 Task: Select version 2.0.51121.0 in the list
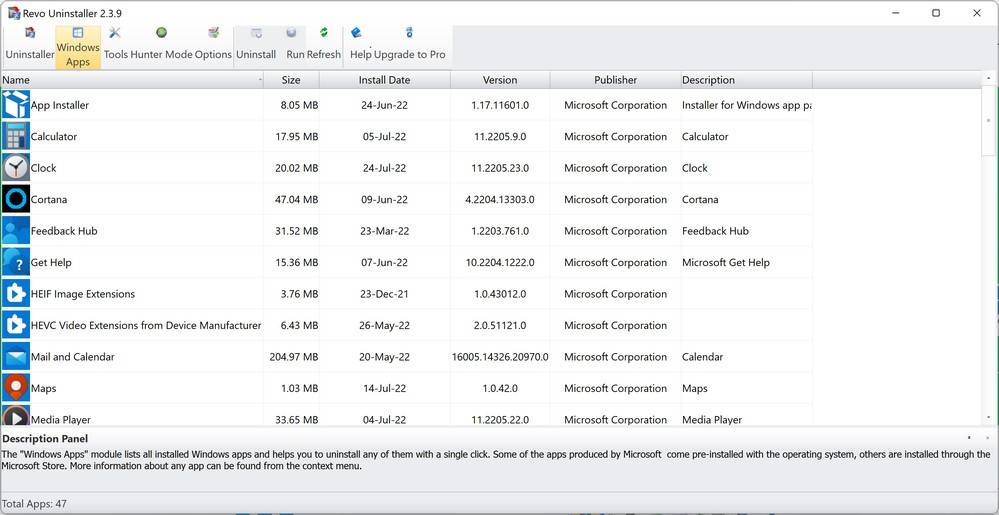tap(500, 325)
